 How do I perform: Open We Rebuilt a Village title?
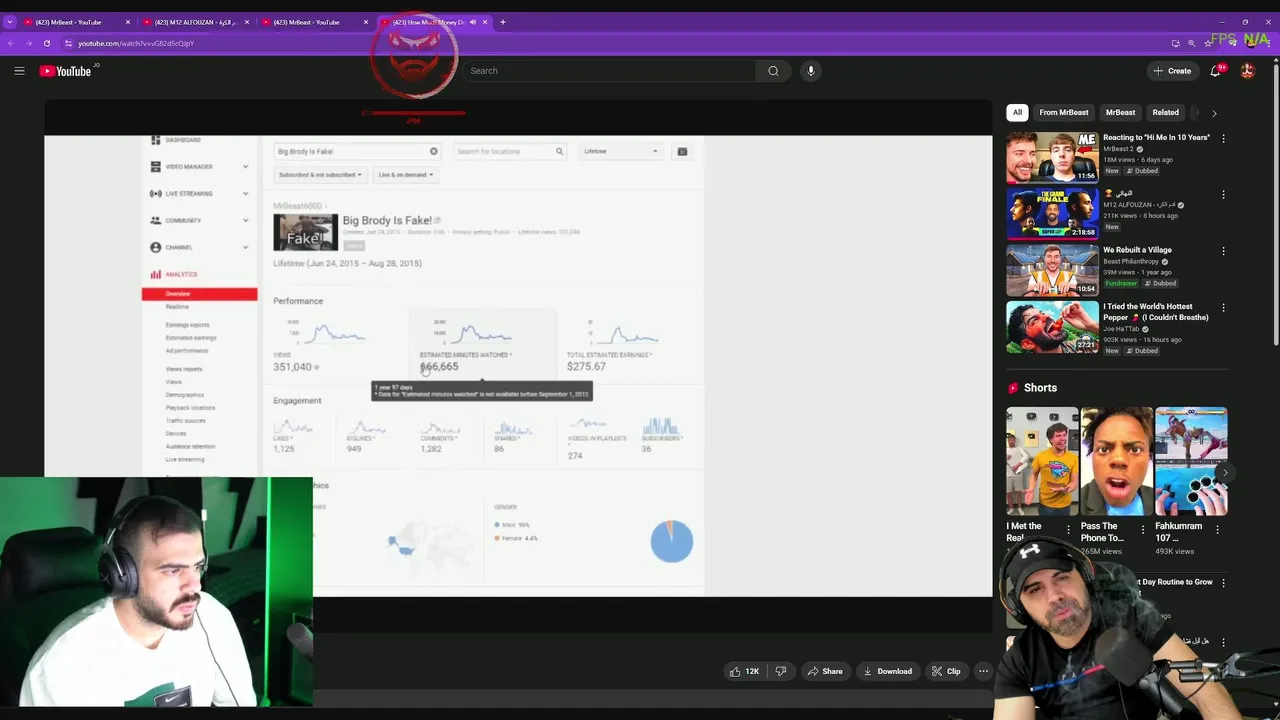tap(1137, 250)
